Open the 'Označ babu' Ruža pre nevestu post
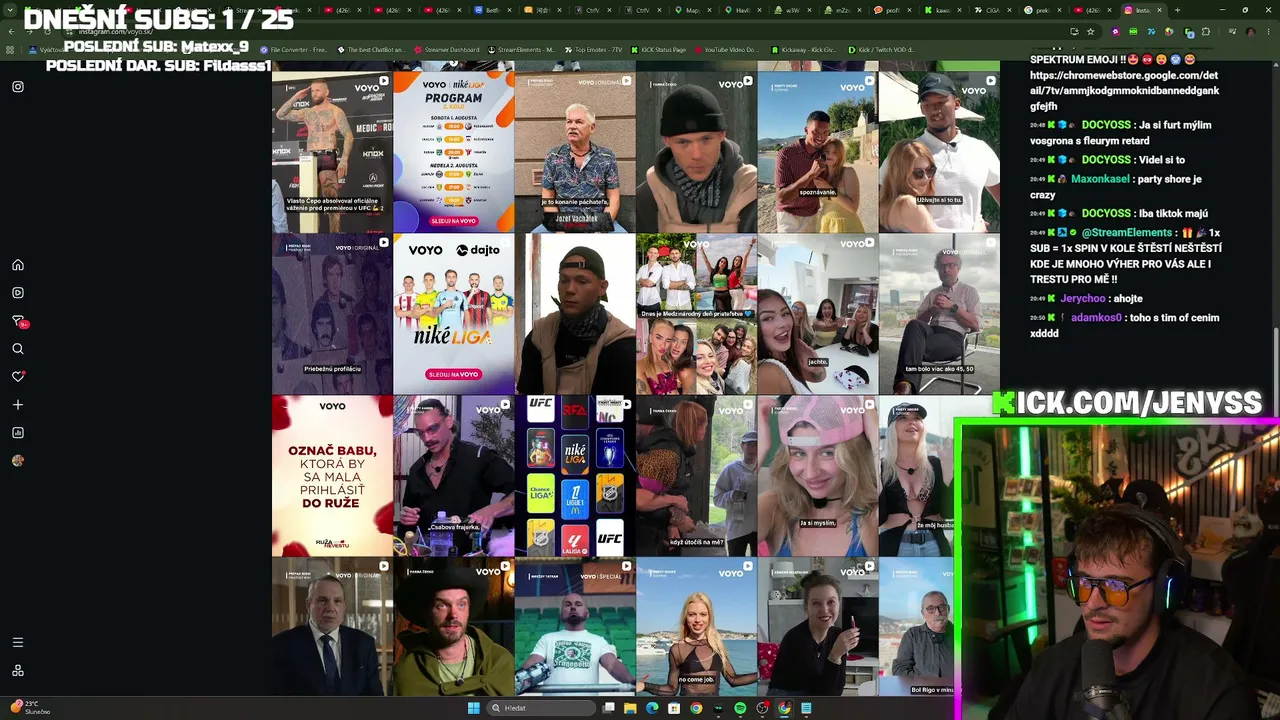1280x720 pixels. [332, 476]
